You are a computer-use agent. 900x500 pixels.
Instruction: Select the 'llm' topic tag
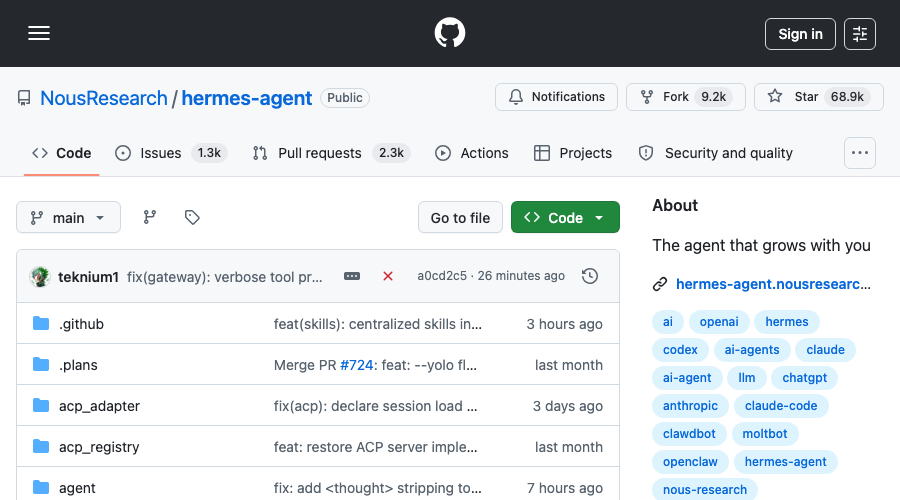coord(747,378)
